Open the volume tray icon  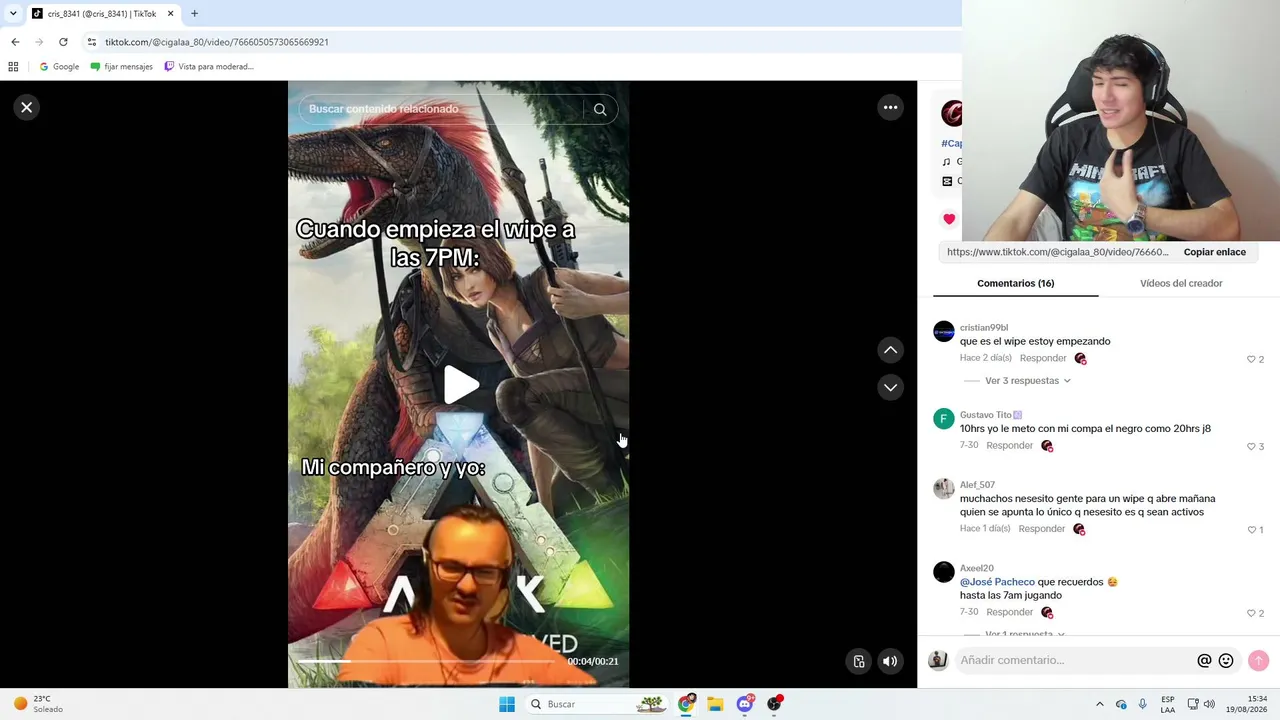tap(1209, 704)
